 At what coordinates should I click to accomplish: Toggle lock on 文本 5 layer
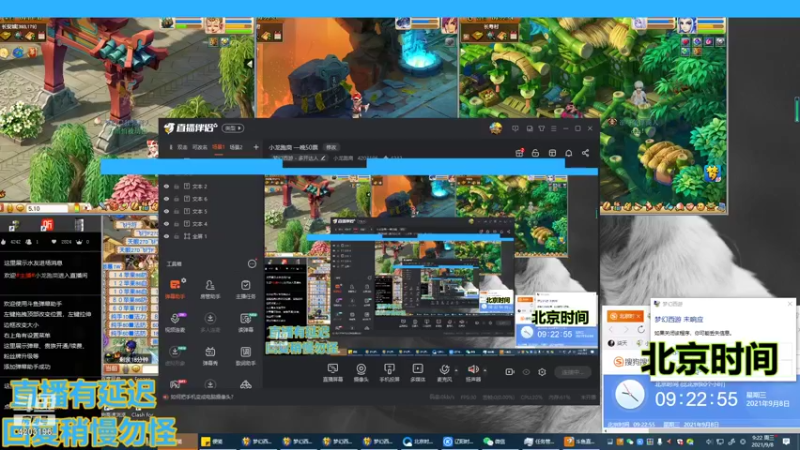coord(177,211)
